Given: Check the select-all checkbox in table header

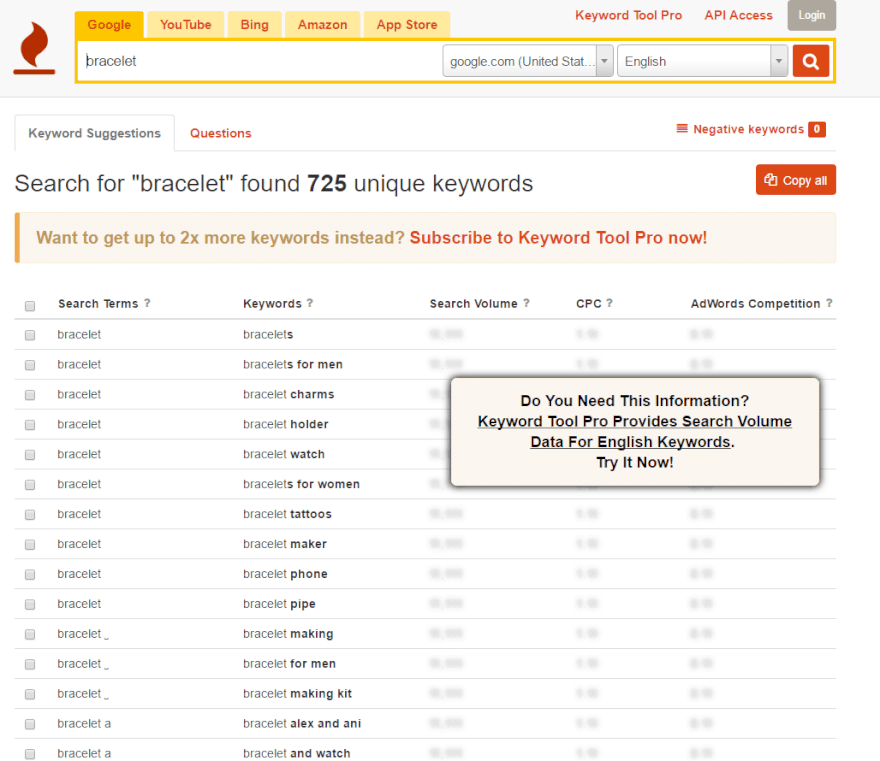Looking at the screenshot, I should 29,306.
